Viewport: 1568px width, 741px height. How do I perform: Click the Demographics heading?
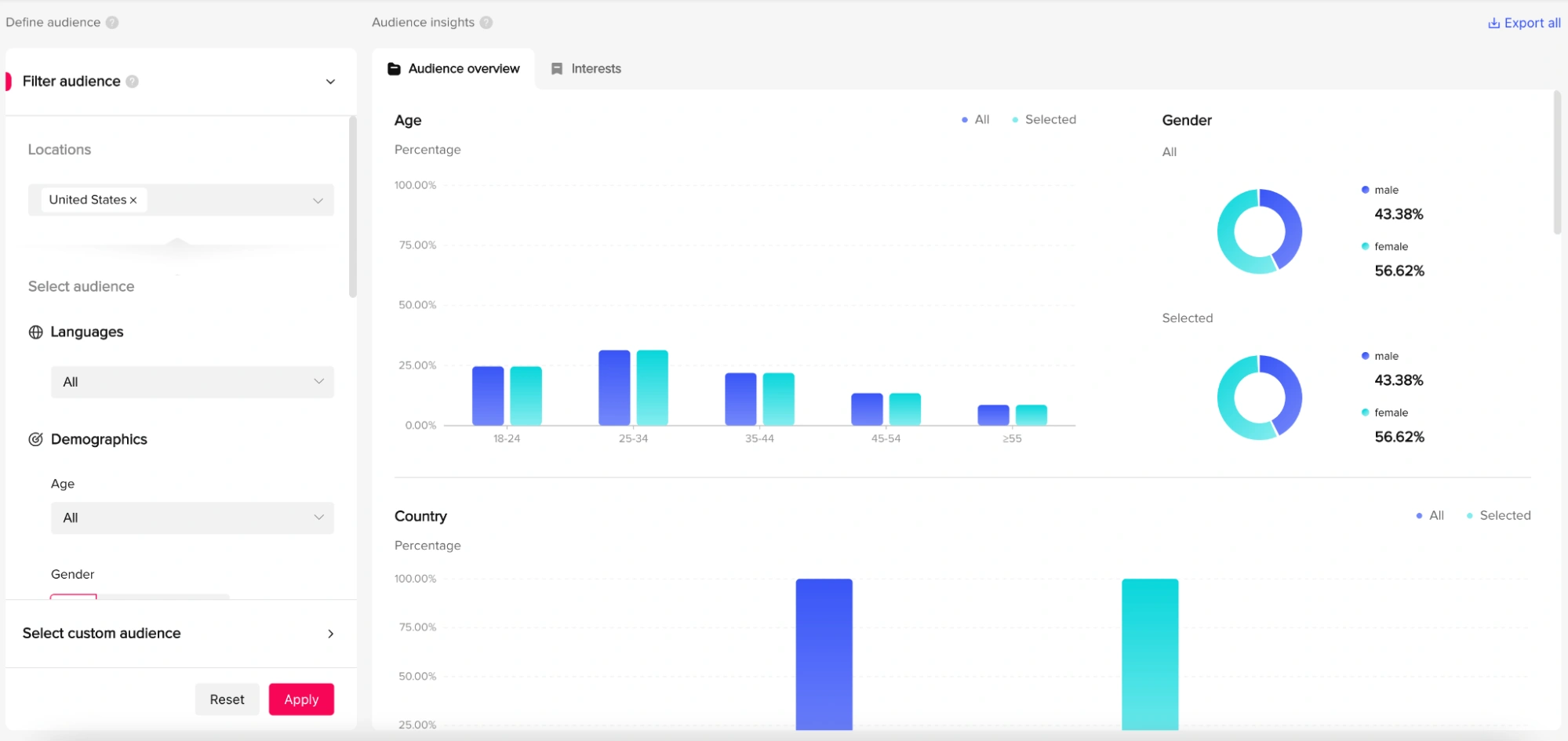99,440
